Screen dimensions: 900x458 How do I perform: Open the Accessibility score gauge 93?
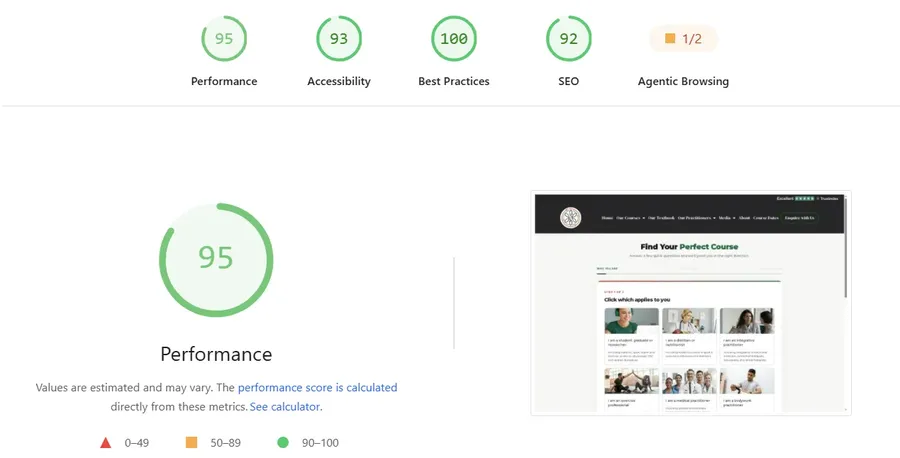pyautogui.click(x=339, y=38)
